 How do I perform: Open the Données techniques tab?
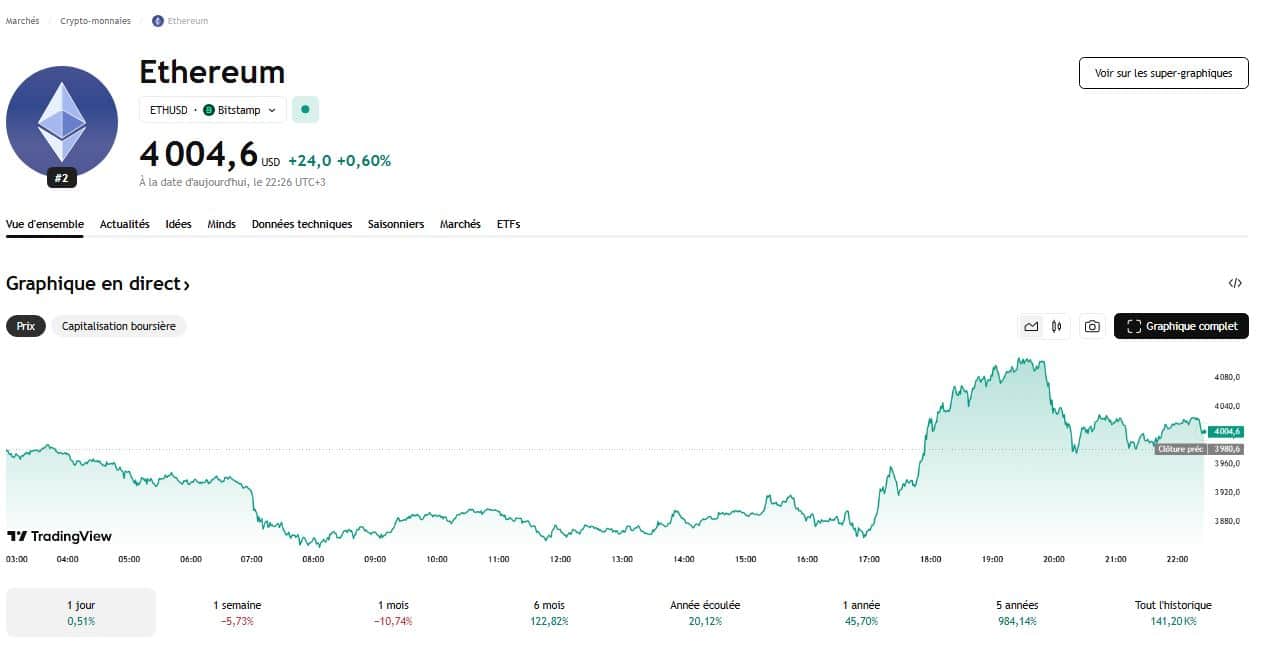click(x=302, y=224)
